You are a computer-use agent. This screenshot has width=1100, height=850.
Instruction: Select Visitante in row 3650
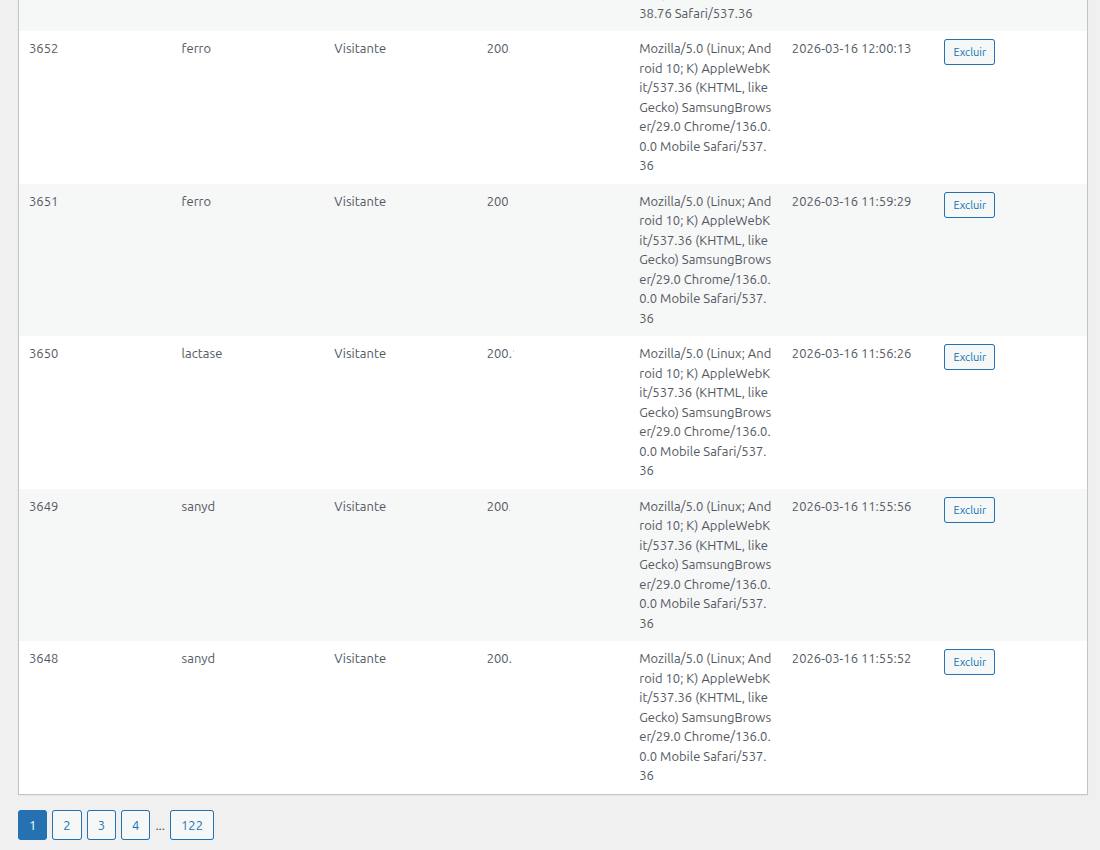pyautogui.click(x=359, y=354)
